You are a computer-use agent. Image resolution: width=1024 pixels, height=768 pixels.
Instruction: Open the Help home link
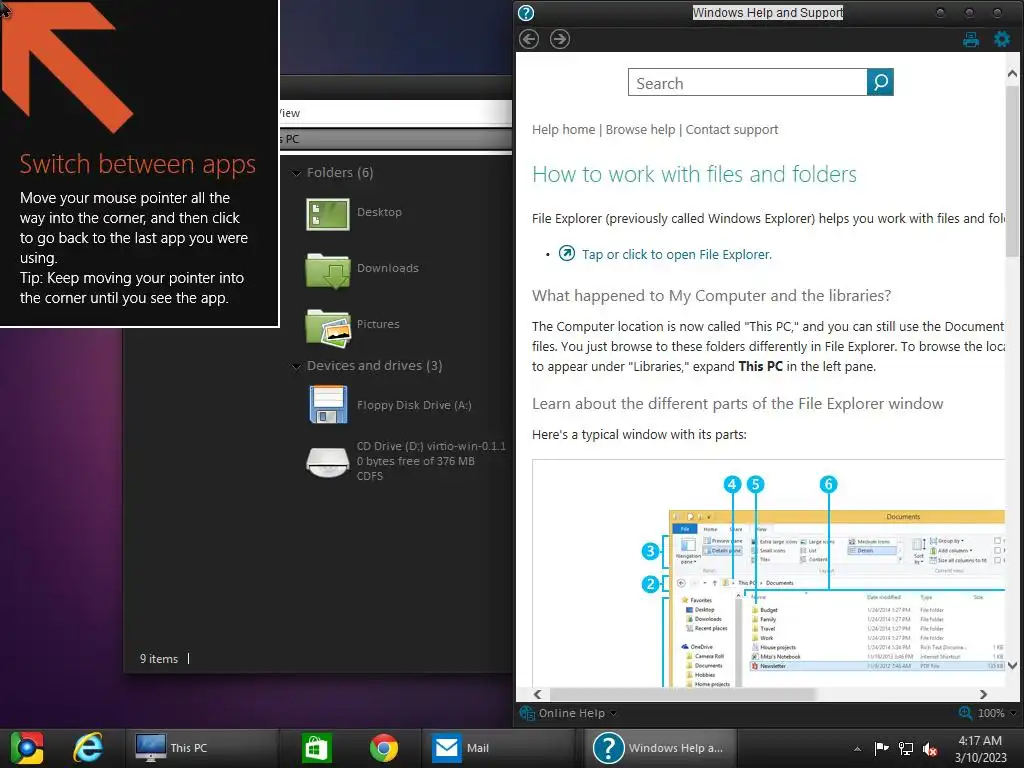click(x=564, y=129)
